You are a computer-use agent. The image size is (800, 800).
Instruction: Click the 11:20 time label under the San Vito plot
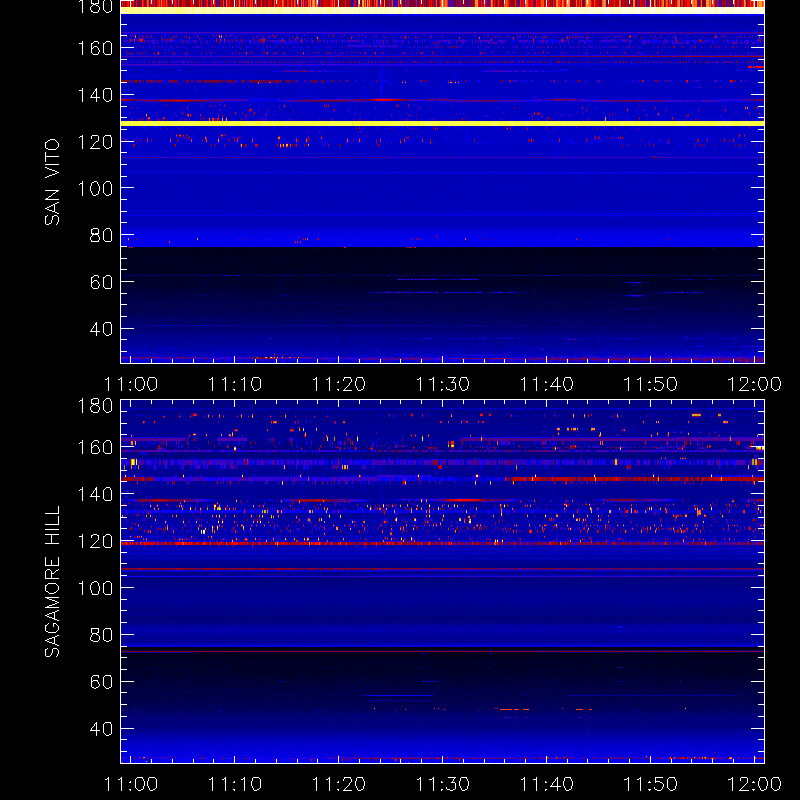coord(338,384)
